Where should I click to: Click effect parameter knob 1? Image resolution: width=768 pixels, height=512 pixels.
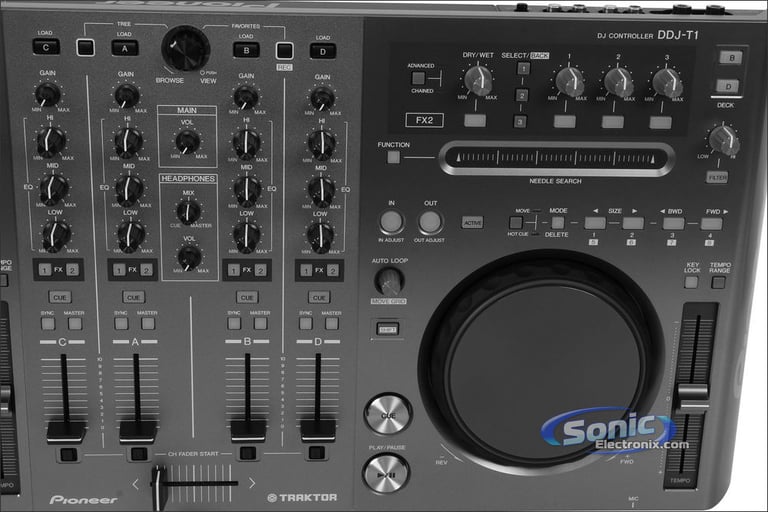click(x=569, y=81)
